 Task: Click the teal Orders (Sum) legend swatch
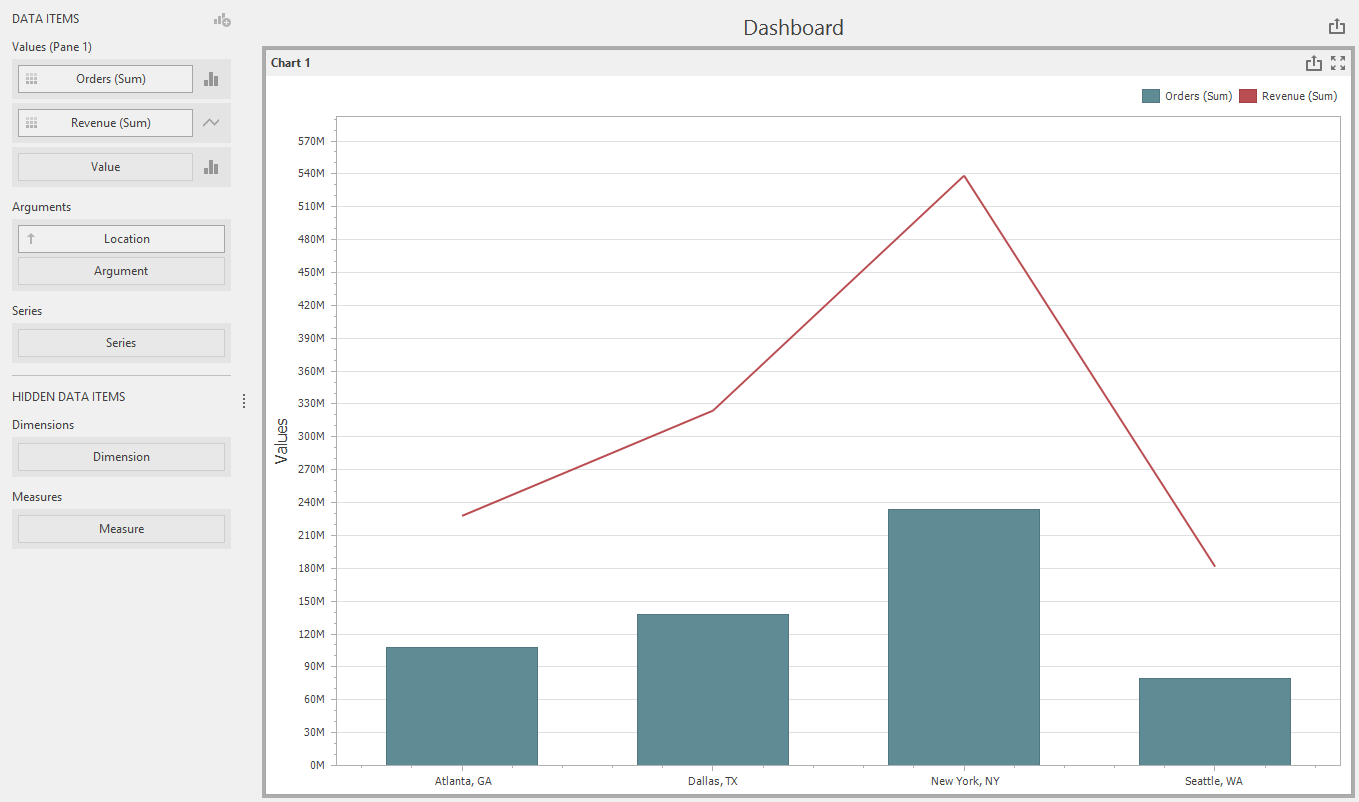[x=1150, y=96]
